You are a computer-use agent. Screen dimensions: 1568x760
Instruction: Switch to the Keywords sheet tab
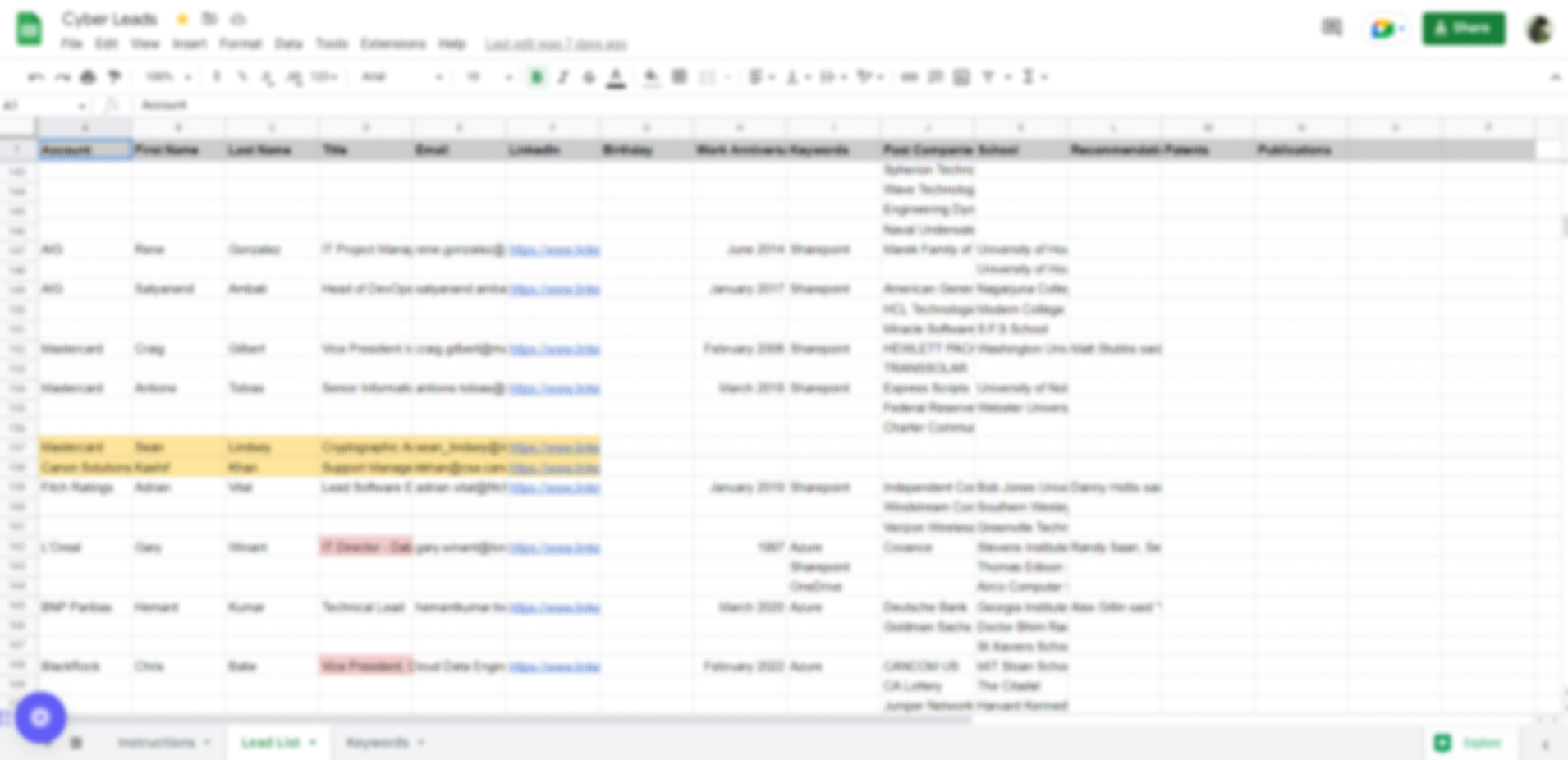pyautogui.click(x=384, y=743)
